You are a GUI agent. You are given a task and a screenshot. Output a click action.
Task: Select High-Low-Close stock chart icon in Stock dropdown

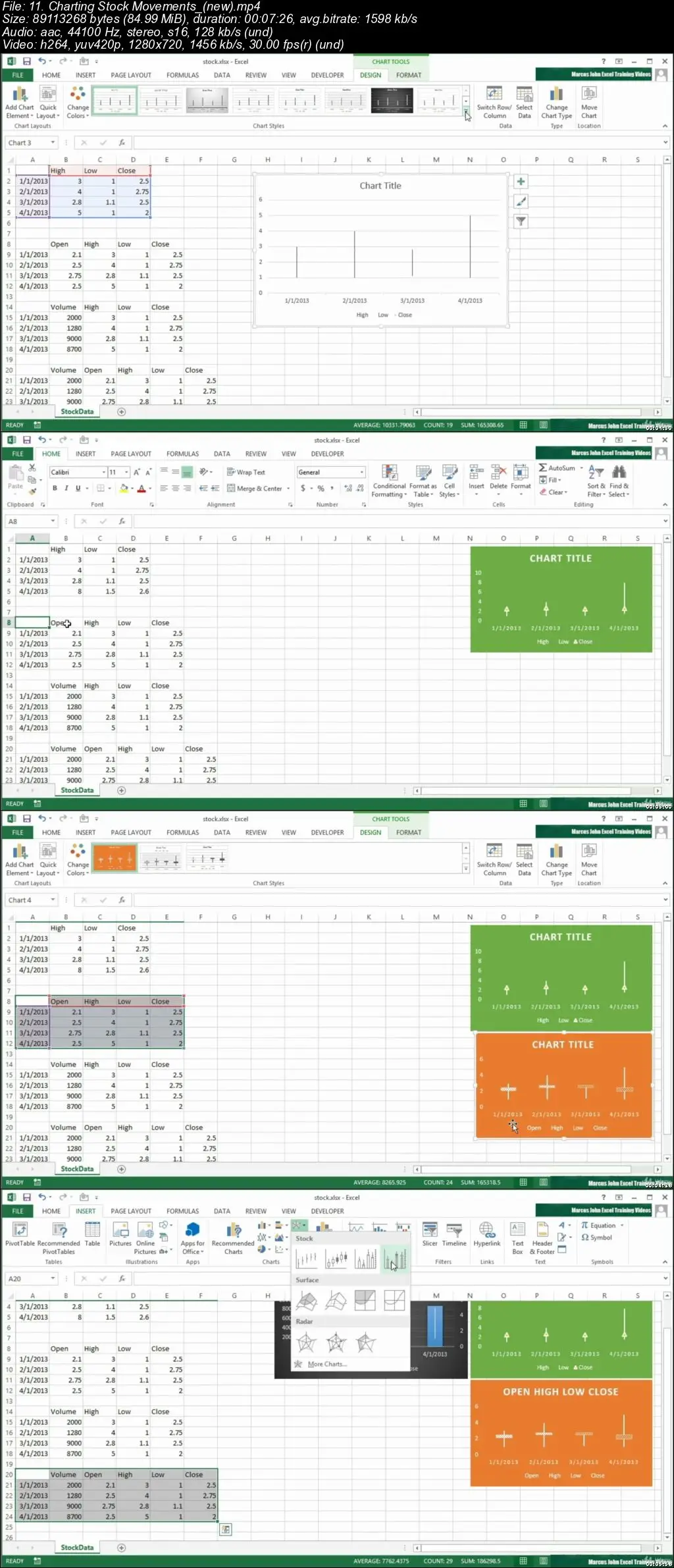click(x=307, y=1260)
